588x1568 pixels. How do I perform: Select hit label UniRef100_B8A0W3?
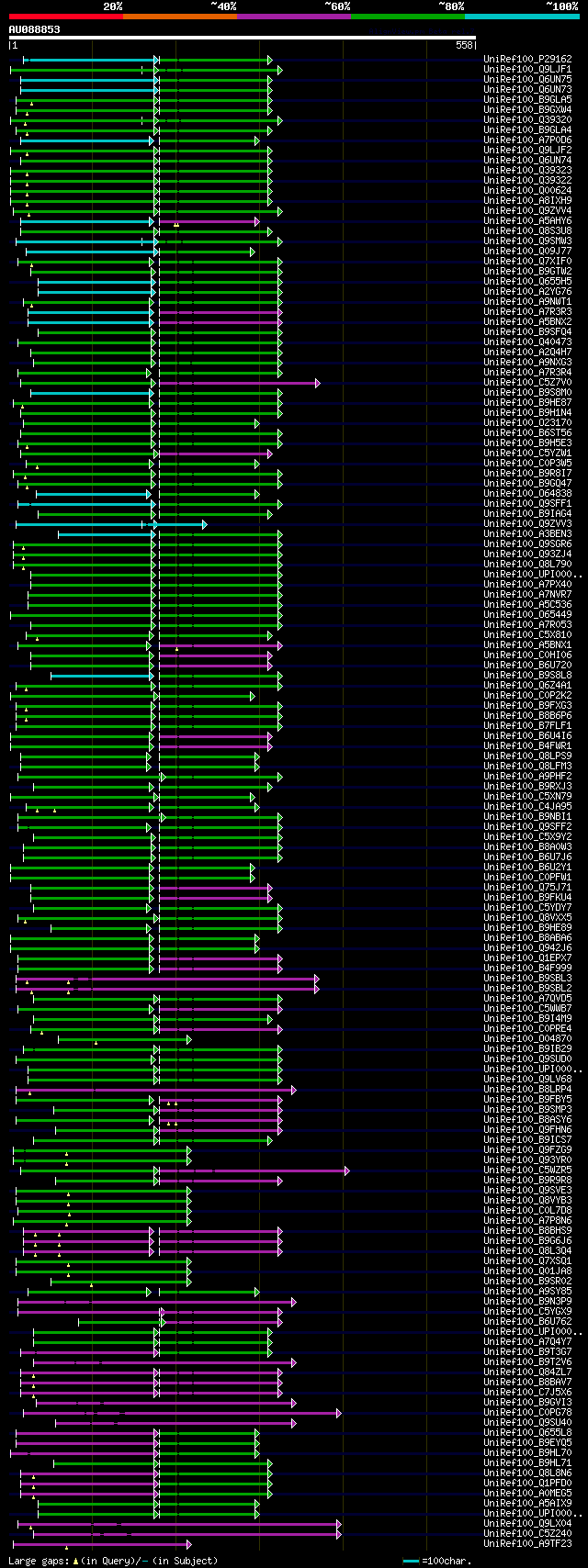tap(527, 847)
